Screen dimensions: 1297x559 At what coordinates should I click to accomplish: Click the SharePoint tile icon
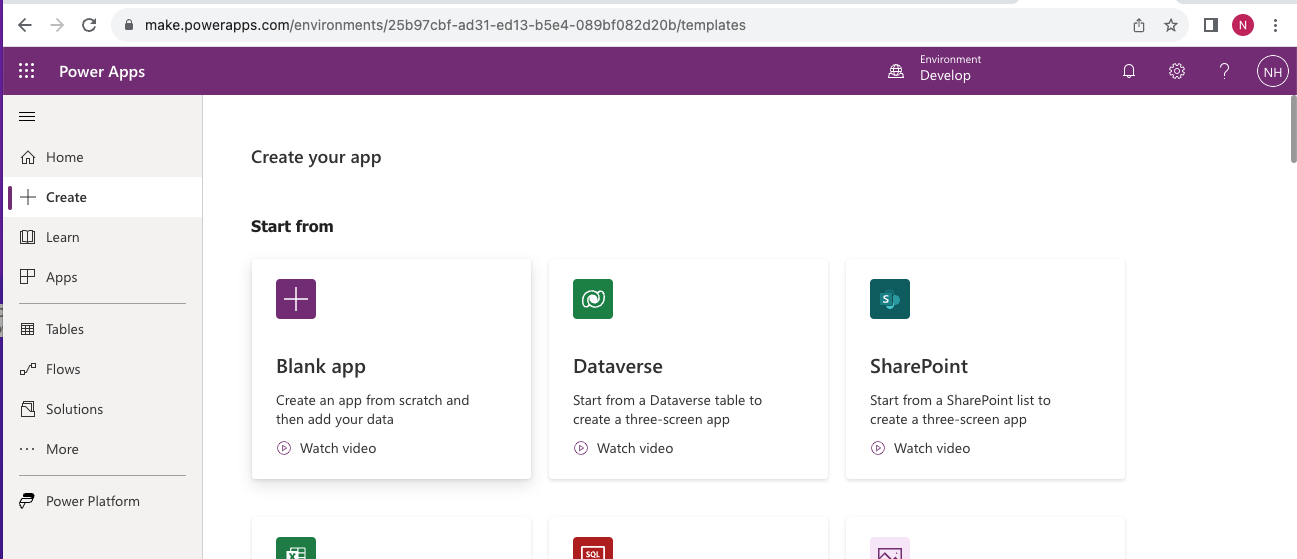pyautogui.click(x=890, y=299)
